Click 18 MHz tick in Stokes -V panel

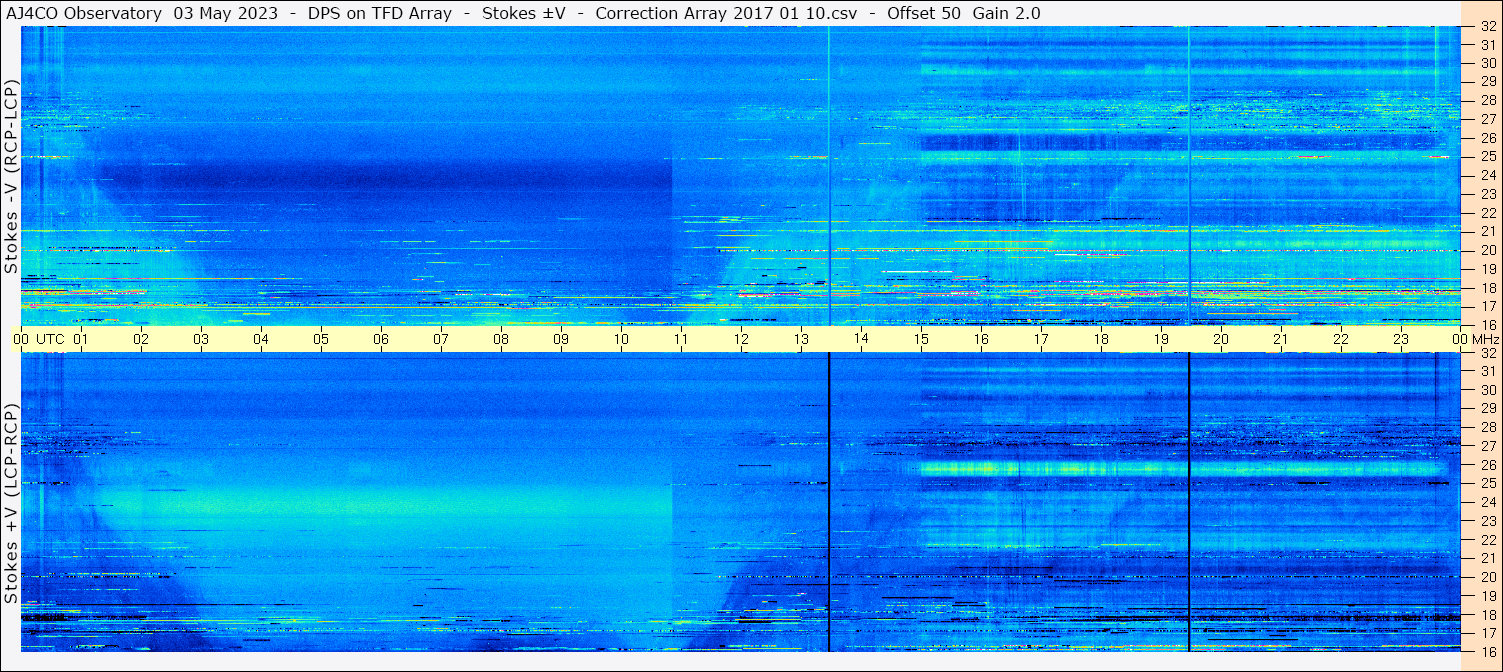[1487, 288]
